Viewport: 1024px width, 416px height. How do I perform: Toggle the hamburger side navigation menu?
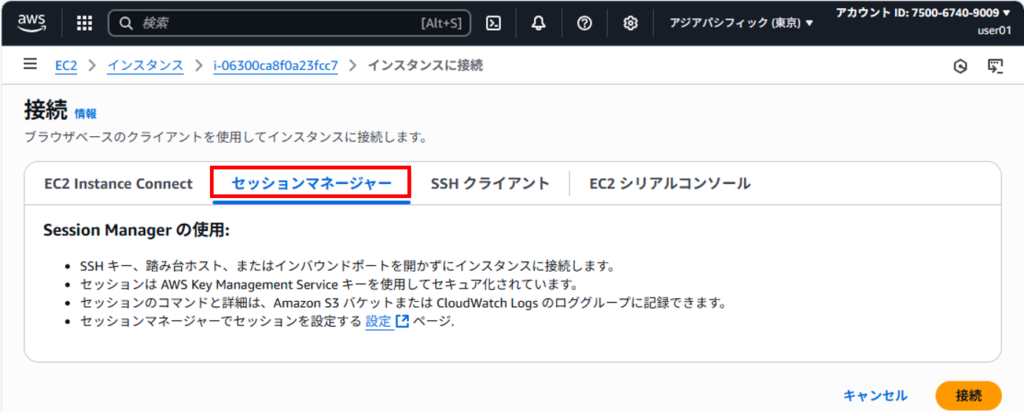click(x=30, y=64)
